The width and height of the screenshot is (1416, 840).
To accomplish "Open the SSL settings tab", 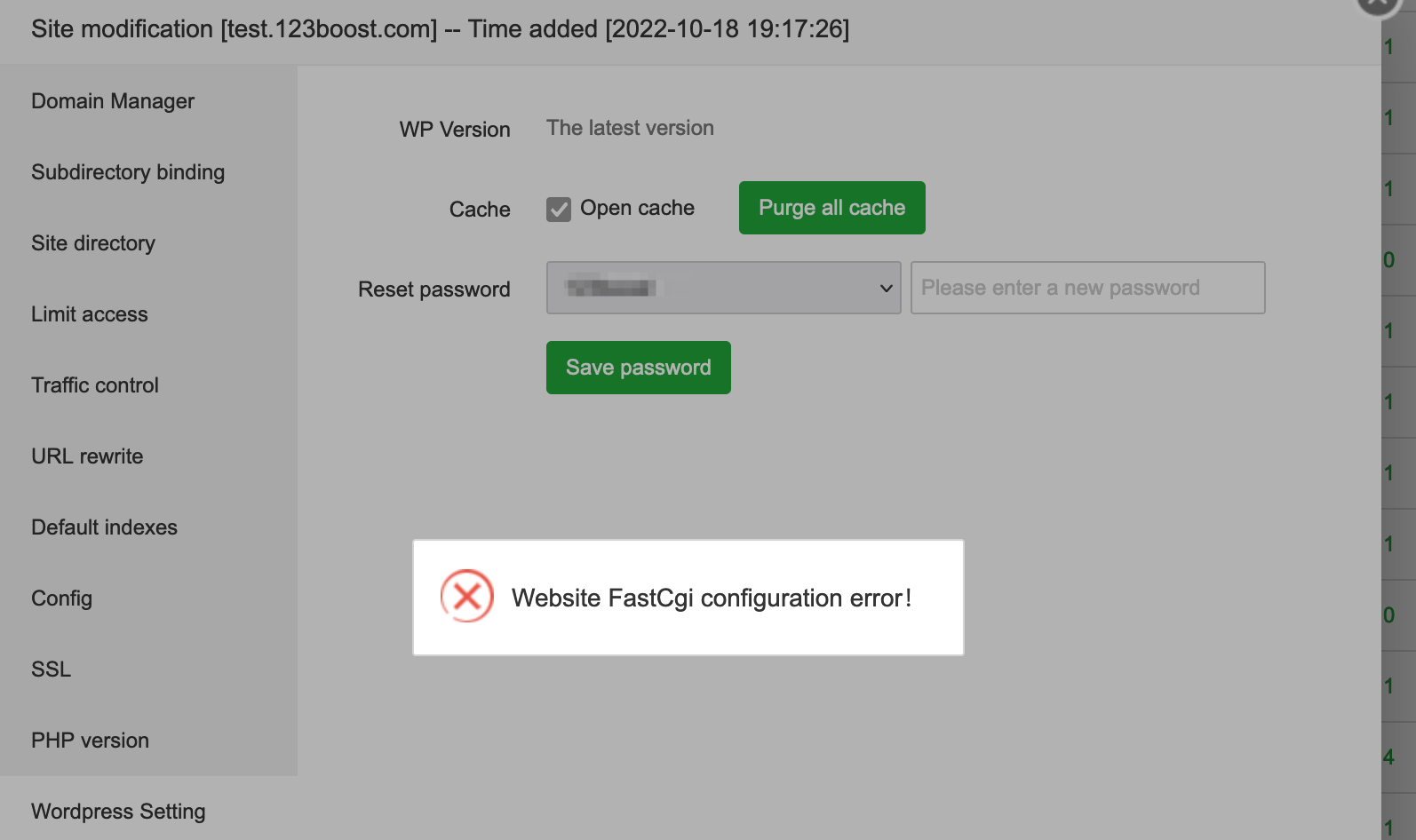I will (x=52, y=670).
